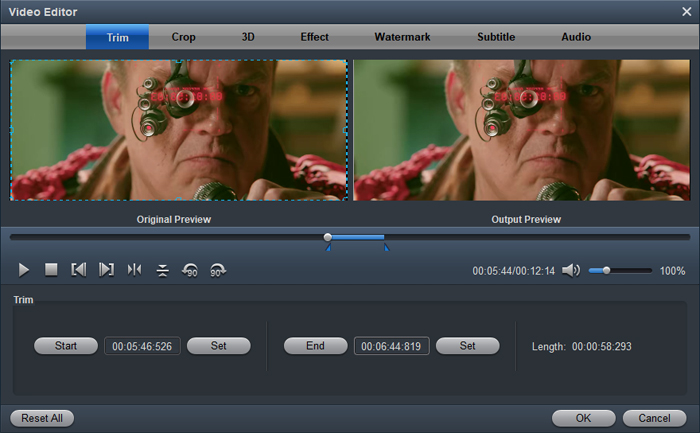Viewport: 700px width, 433px height.
Task: Click the 00:05:44/00:12:14 time readout
Action: click(x=513, y=271)
